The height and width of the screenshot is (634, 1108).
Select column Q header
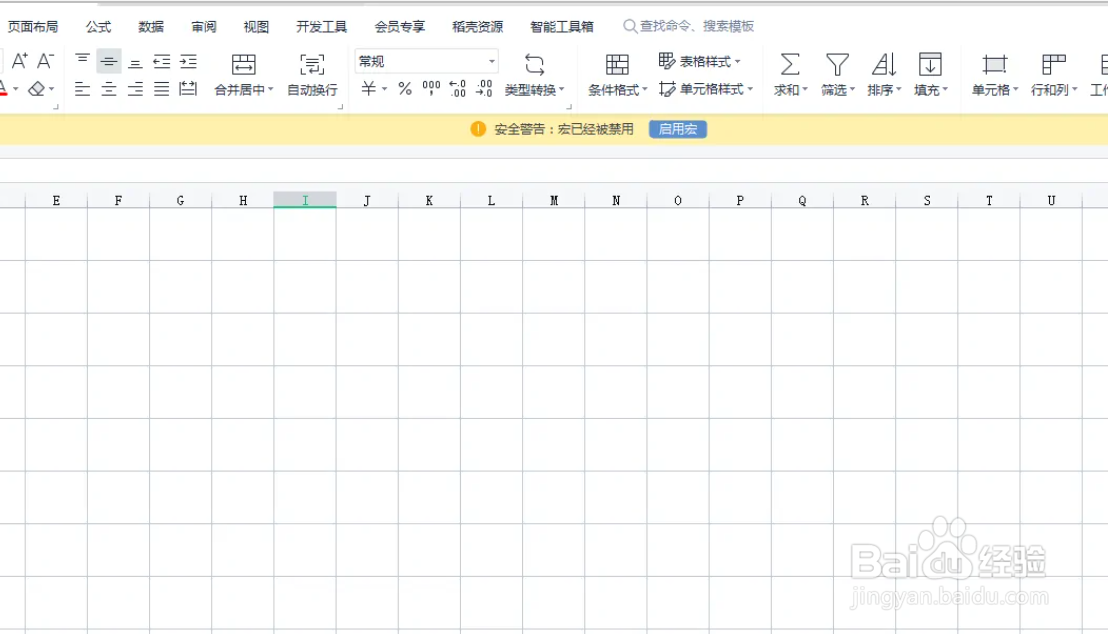(x=803, y=201)
